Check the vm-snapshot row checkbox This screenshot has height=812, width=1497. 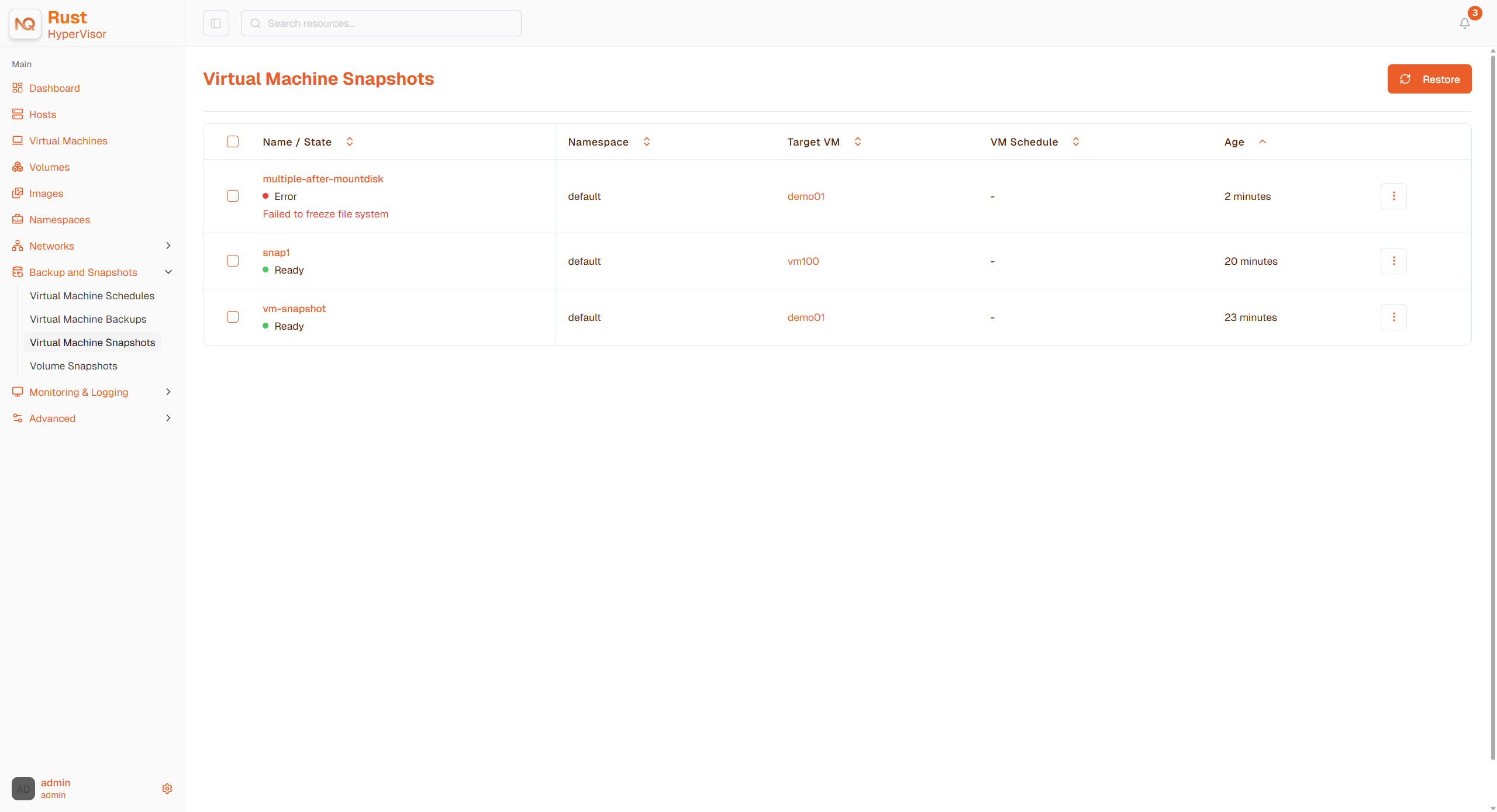click(x=233, y=317)
